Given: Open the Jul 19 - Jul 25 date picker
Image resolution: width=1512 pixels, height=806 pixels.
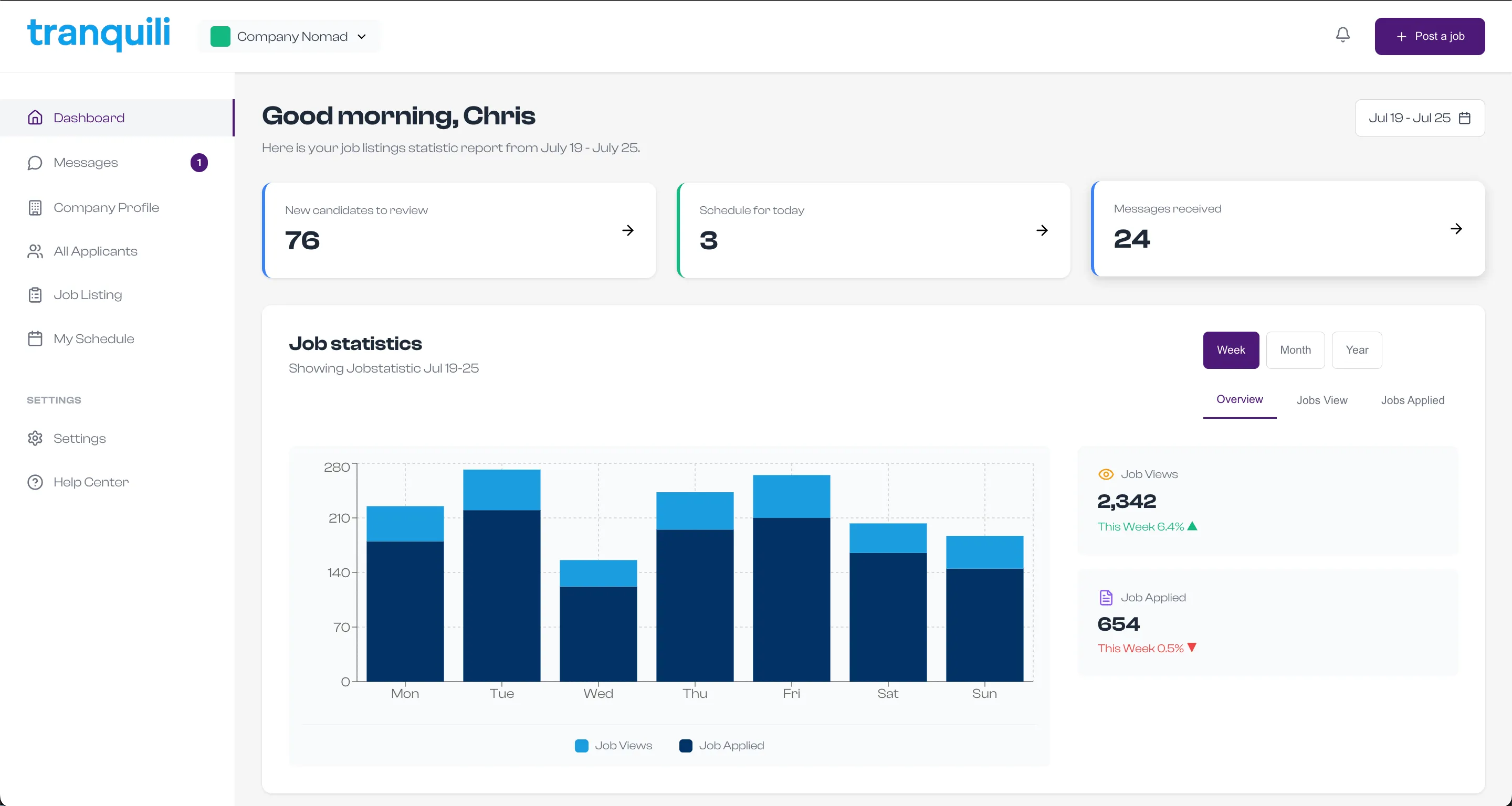Looking at the screenshot, I should 1420,118.
